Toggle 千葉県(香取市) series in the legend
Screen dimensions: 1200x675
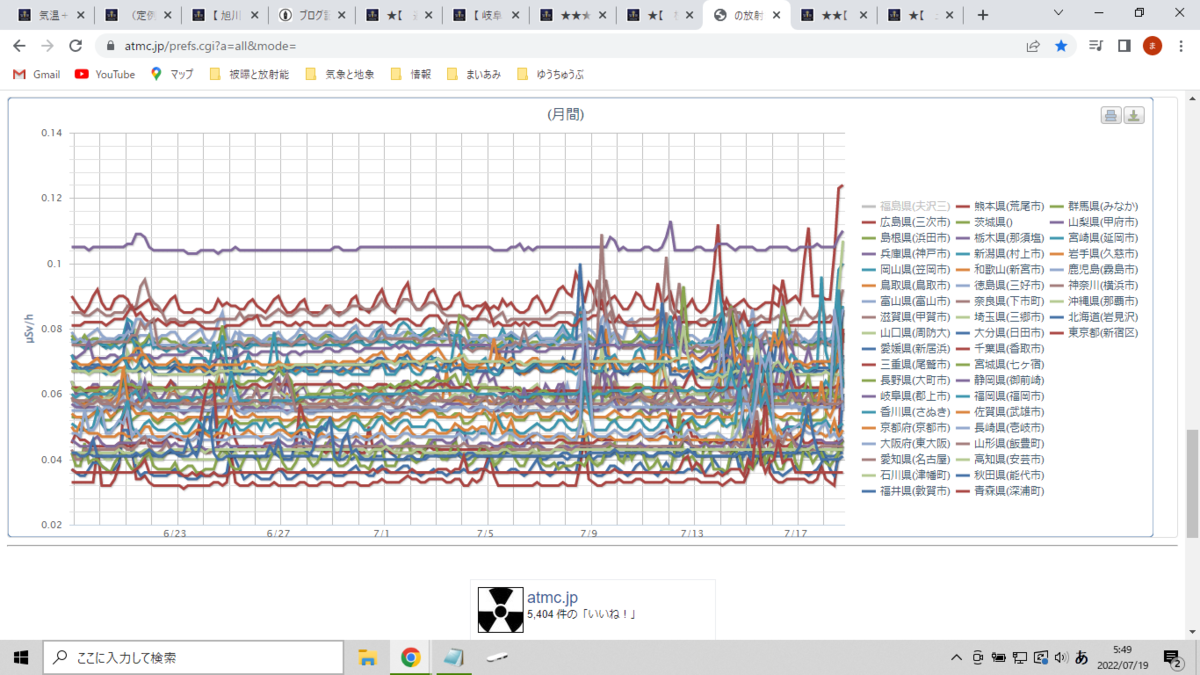click(x=999, y=348)
